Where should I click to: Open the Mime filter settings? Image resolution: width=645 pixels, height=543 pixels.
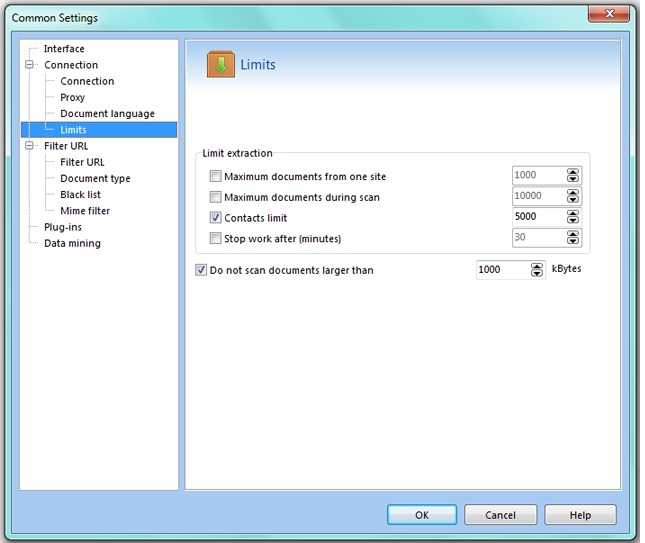(x=85, y=211)
